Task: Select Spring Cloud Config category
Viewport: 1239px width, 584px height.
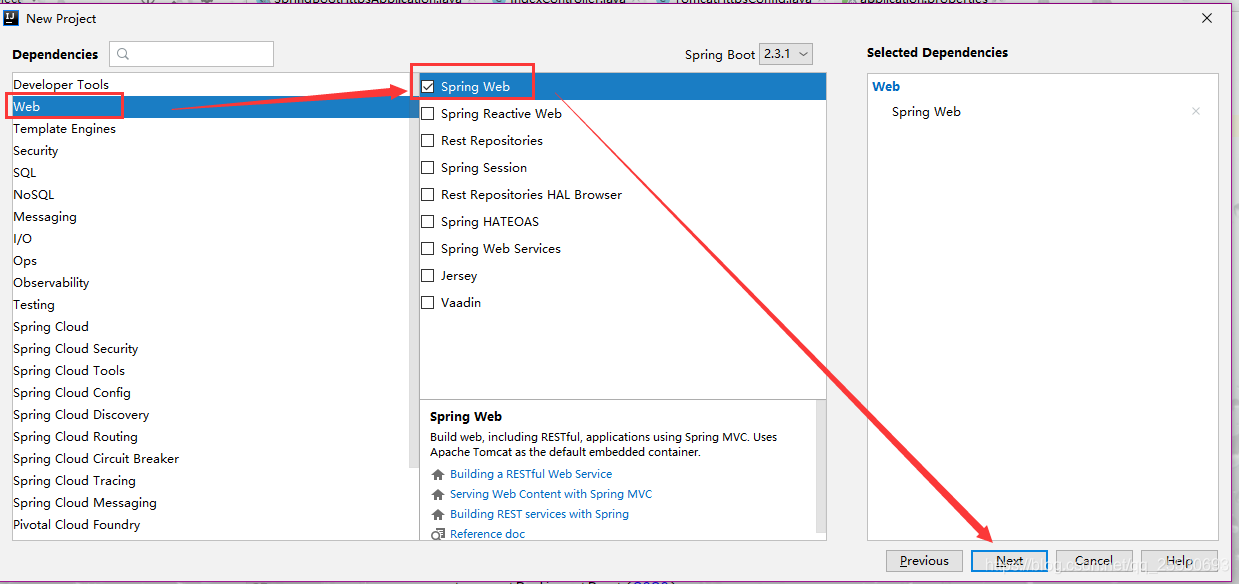Action: pos(210,393)
